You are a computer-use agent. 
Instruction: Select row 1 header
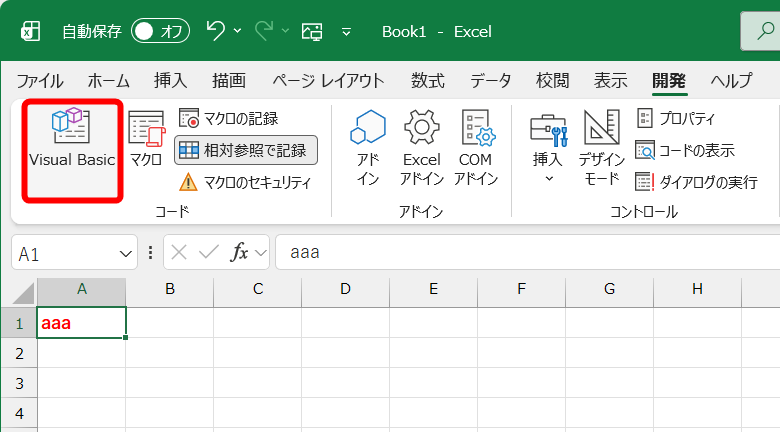click(x=19, y=323)
